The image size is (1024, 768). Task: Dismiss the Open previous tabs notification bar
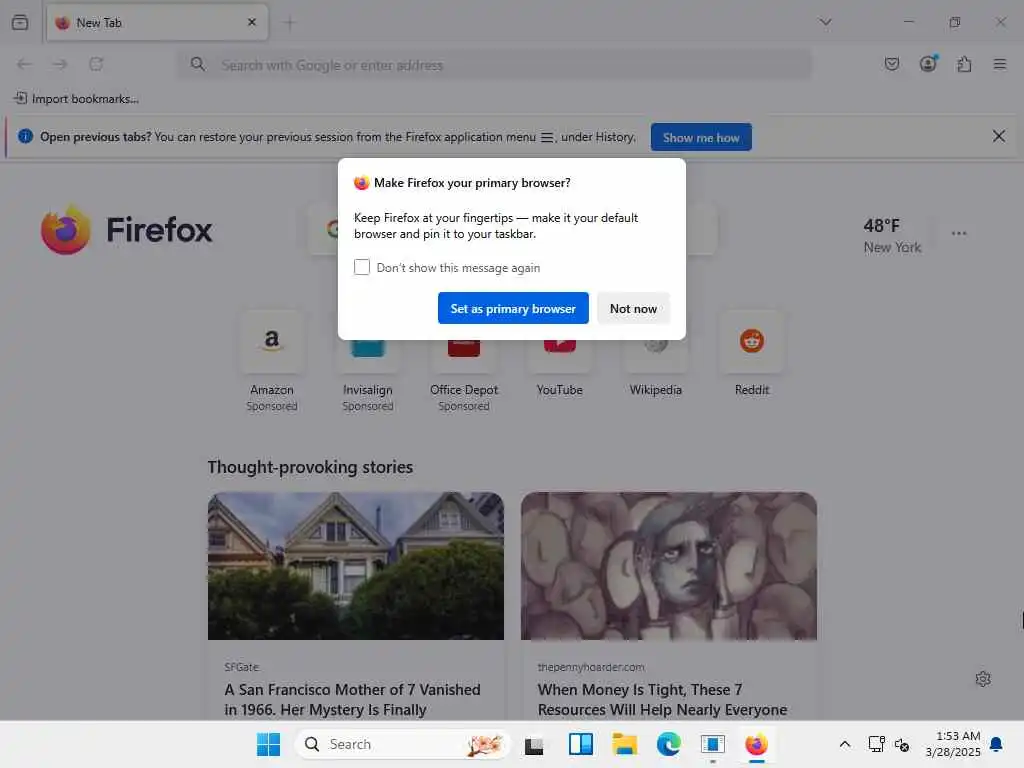[999, 136]
